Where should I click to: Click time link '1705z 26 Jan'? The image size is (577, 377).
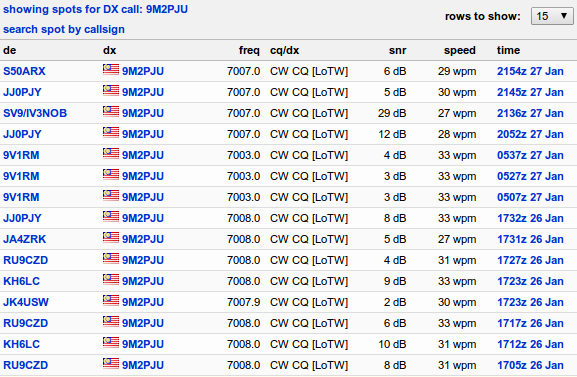[x=530, y=365]
